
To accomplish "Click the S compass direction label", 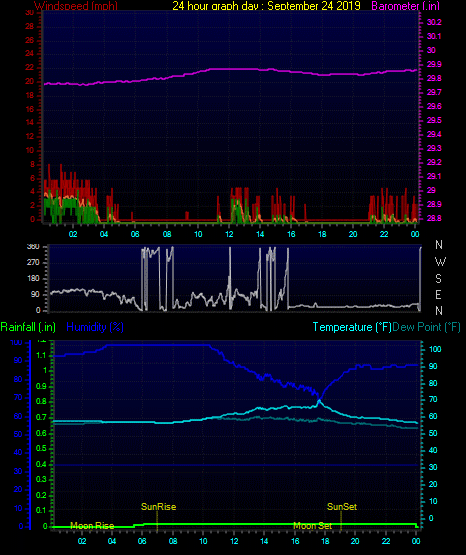I will coord(438,279).
